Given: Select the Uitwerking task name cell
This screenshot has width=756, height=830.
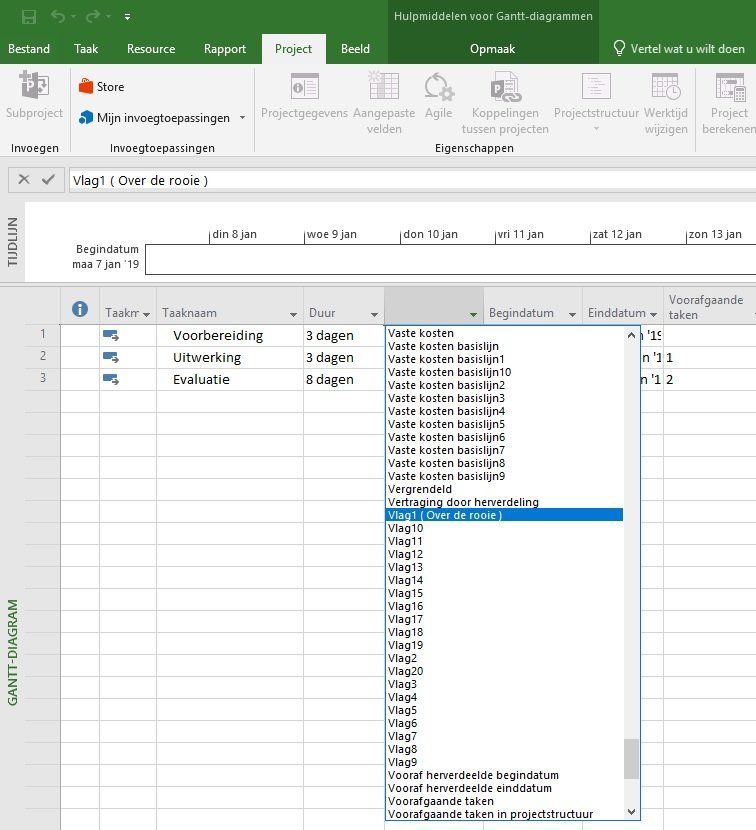Looking at the screenshot, I should pos(230,358).
